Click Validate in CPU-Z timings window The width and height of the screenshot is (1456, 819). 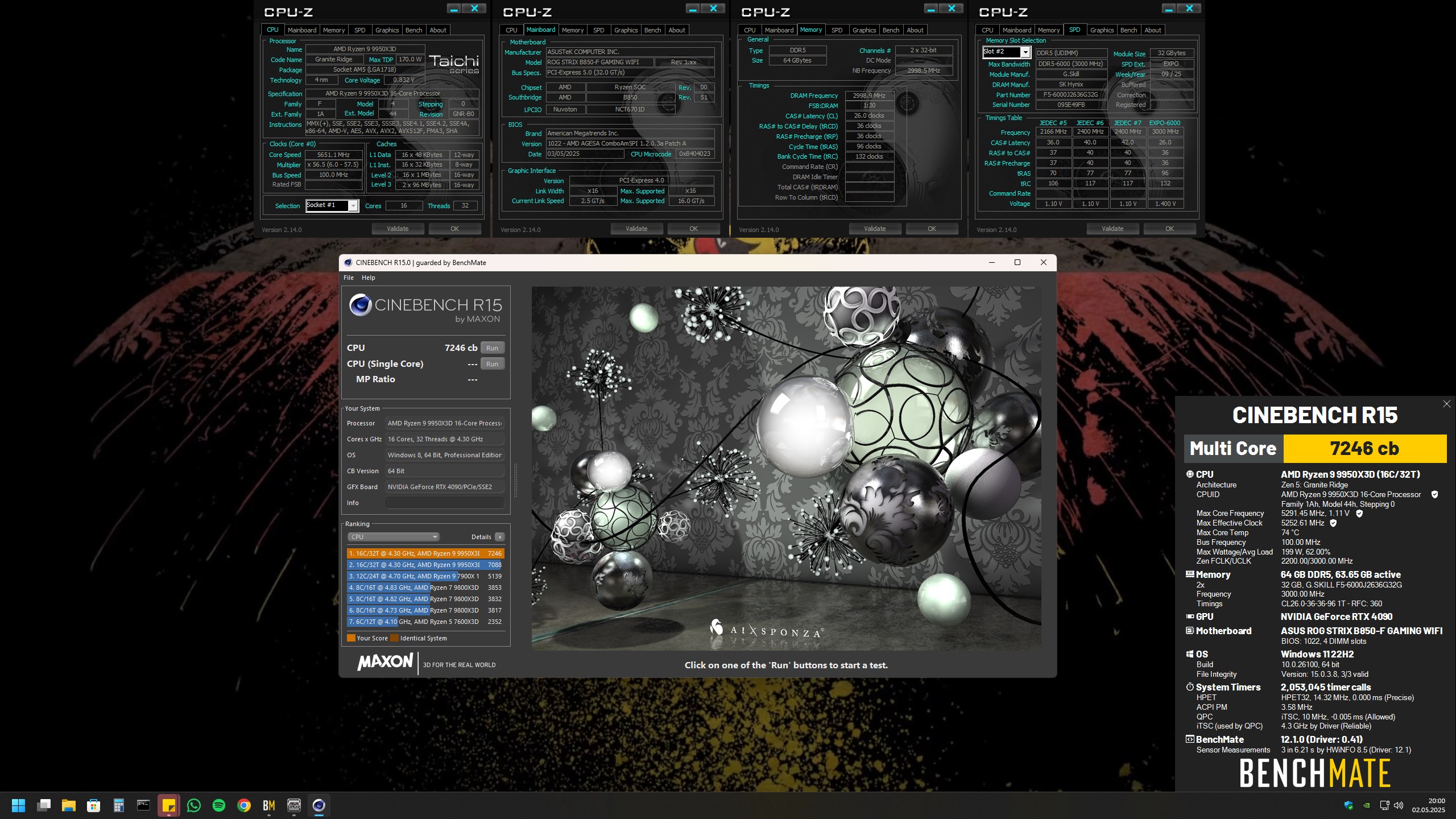pyautogui.click(x=875, y=229)
